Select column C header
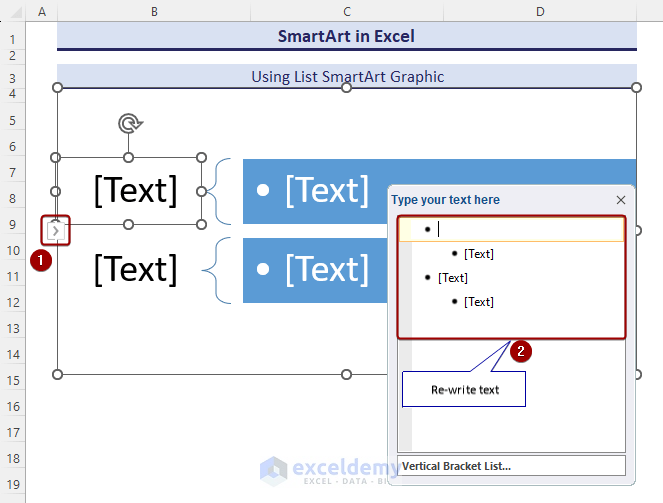 click(347, 11)
